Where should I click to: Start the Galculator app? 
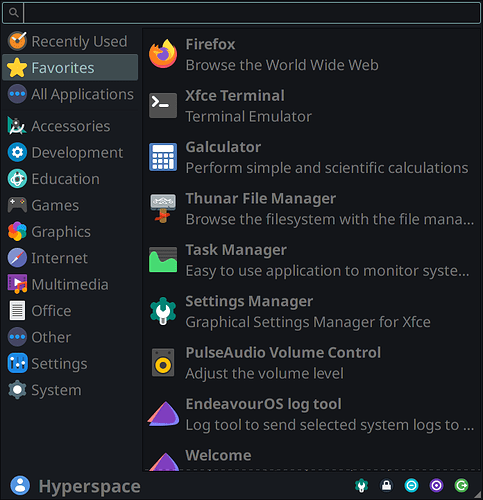click(311, 157)
